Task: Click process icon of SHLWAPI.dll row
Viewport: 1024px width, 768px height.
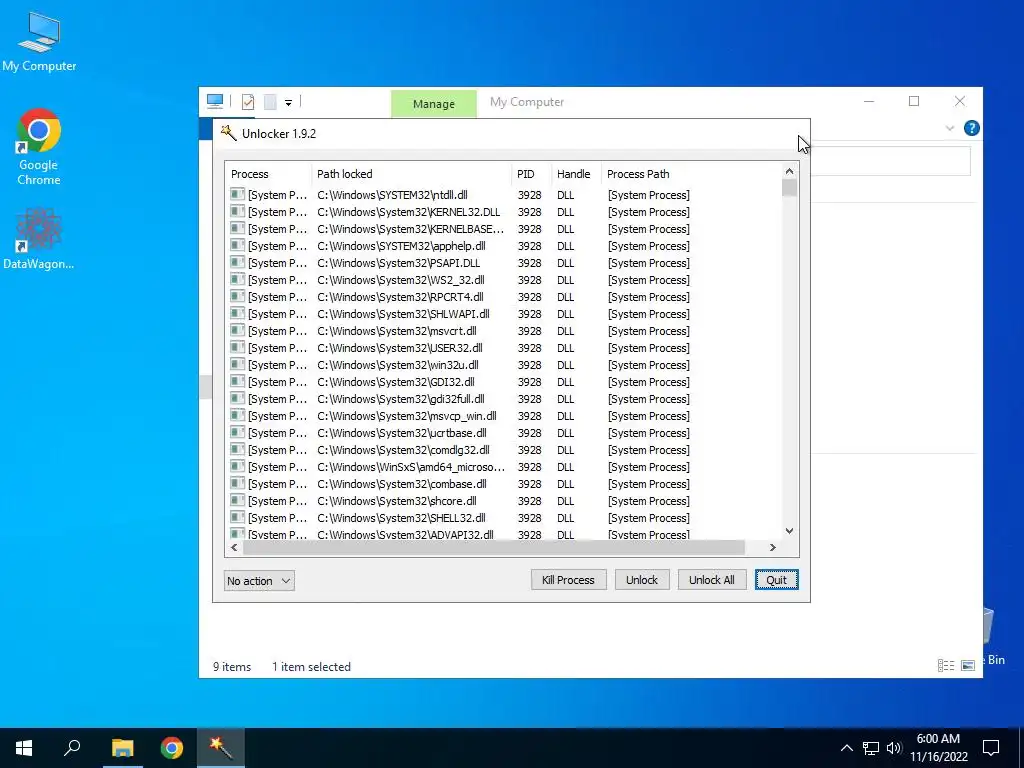Action: [x=237, y=313]
